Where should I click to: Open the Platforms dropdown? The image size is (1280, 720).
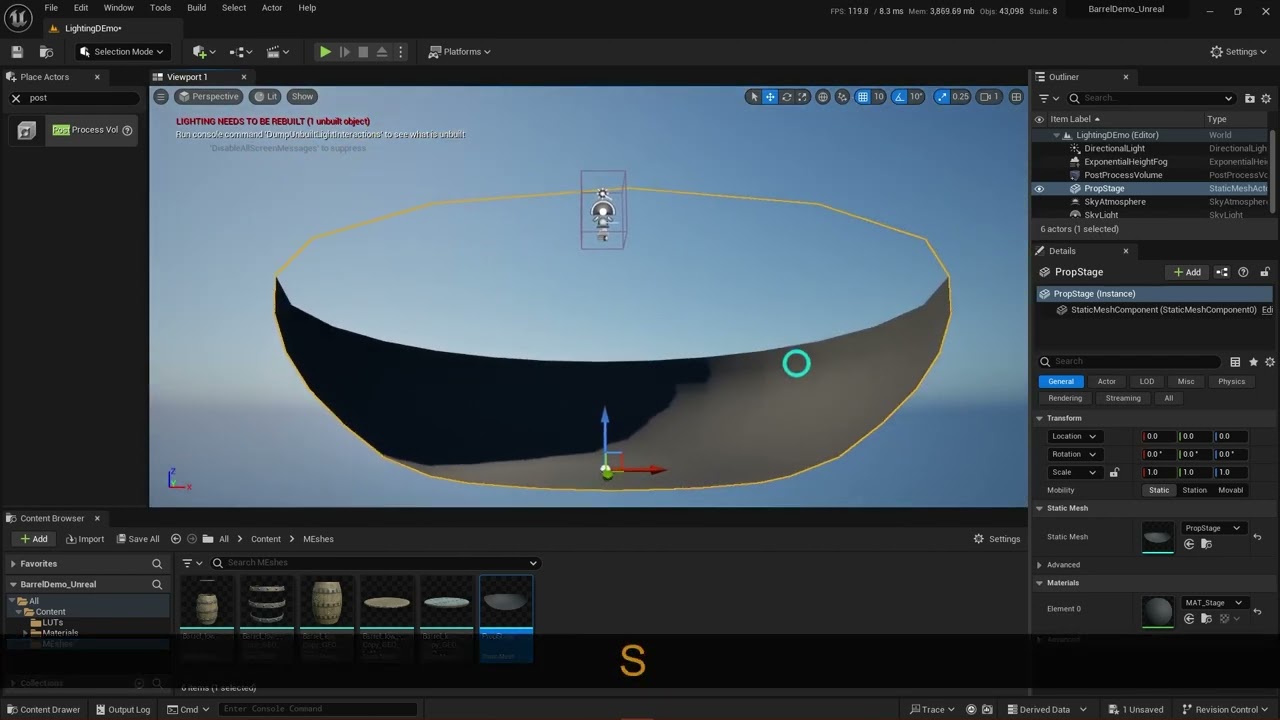point(460,52)
